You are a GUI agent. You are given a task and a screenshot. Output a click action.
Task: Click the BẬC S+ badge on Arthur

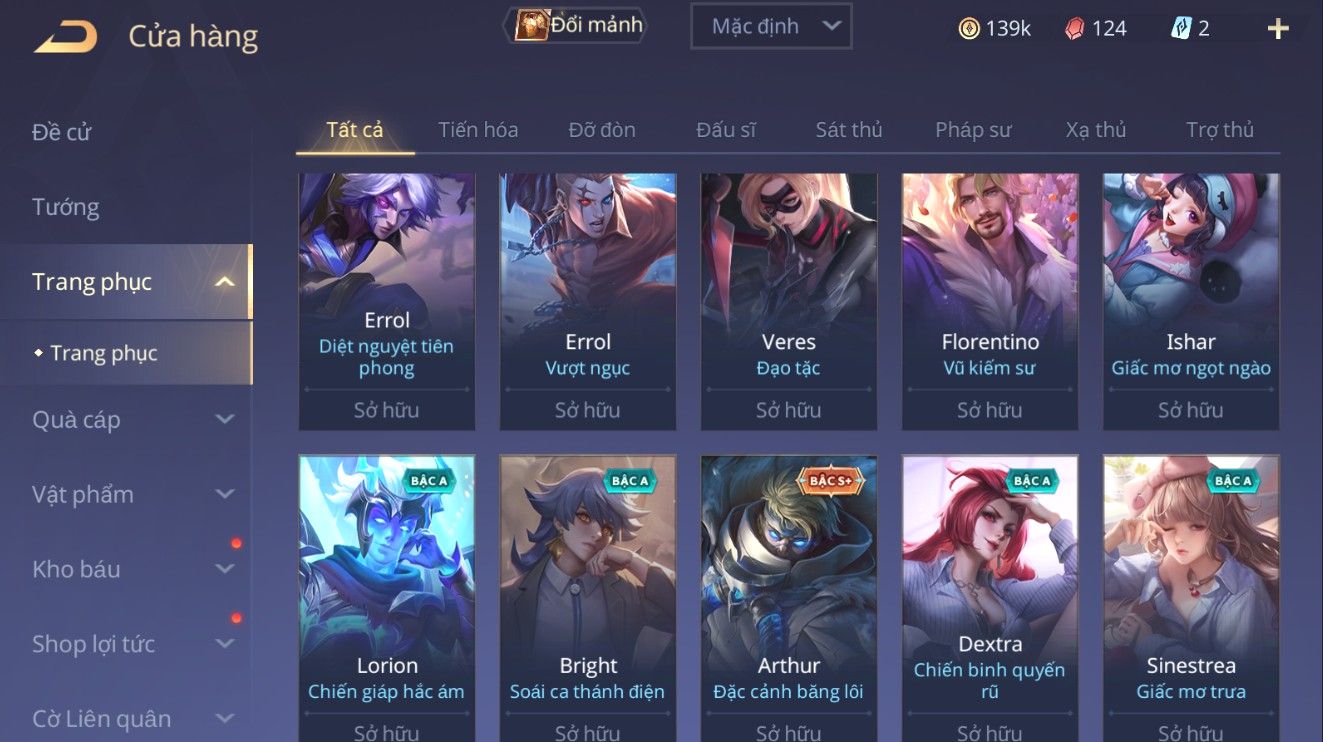(x=830, y=481)
